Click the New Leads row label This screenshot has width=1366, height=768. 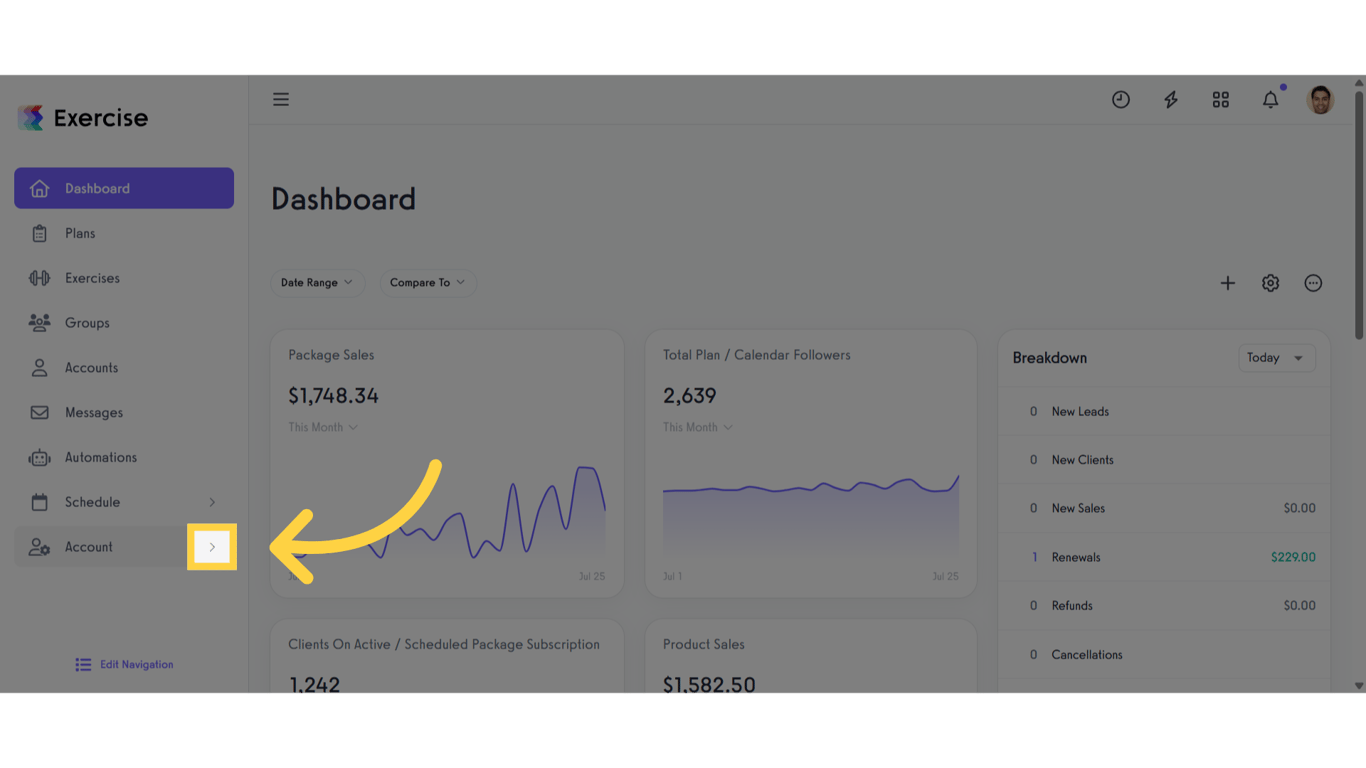[x=1080, y=412]
